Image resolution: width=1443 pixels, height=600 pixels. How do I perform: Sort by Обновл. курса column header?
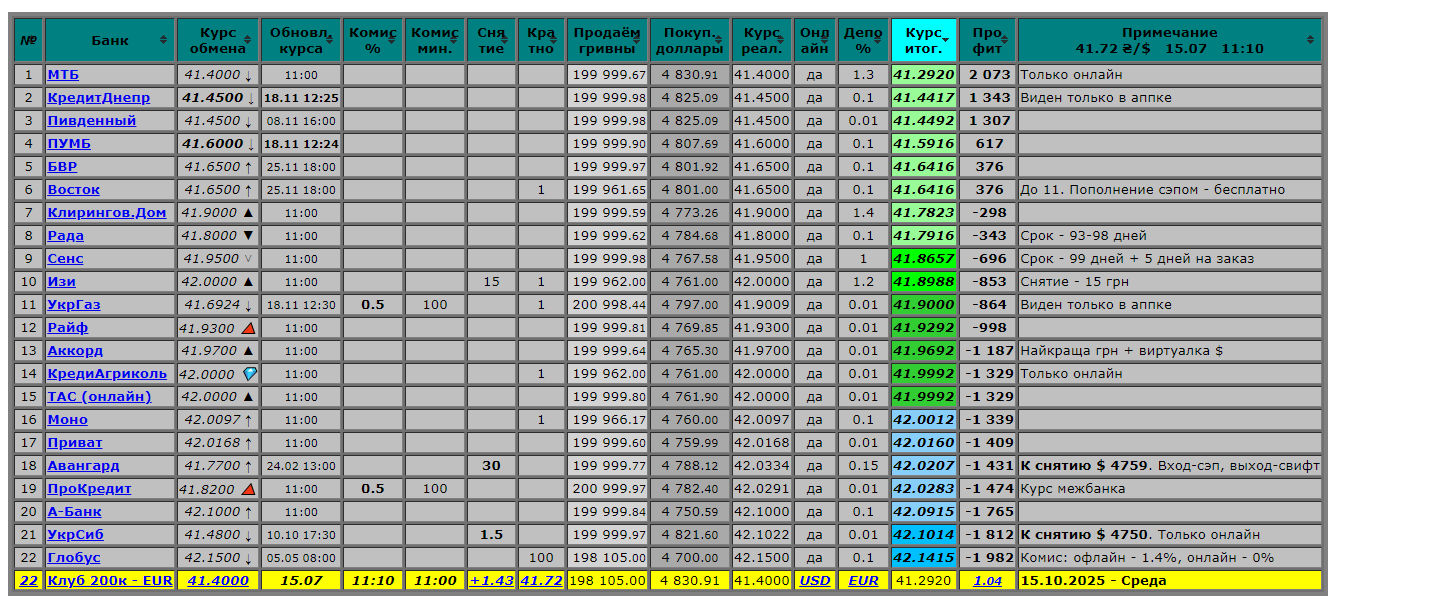301,40
